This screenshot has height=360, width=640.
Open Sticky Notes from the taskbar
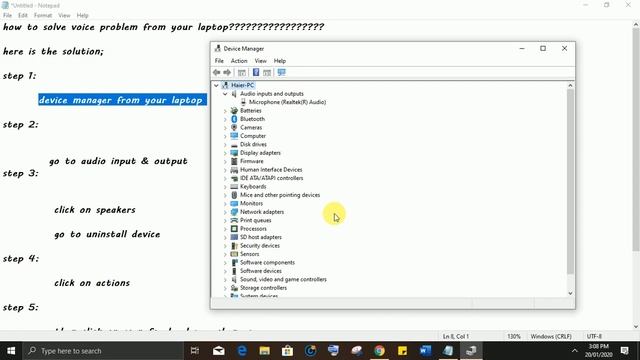click(x=402, y=351)
